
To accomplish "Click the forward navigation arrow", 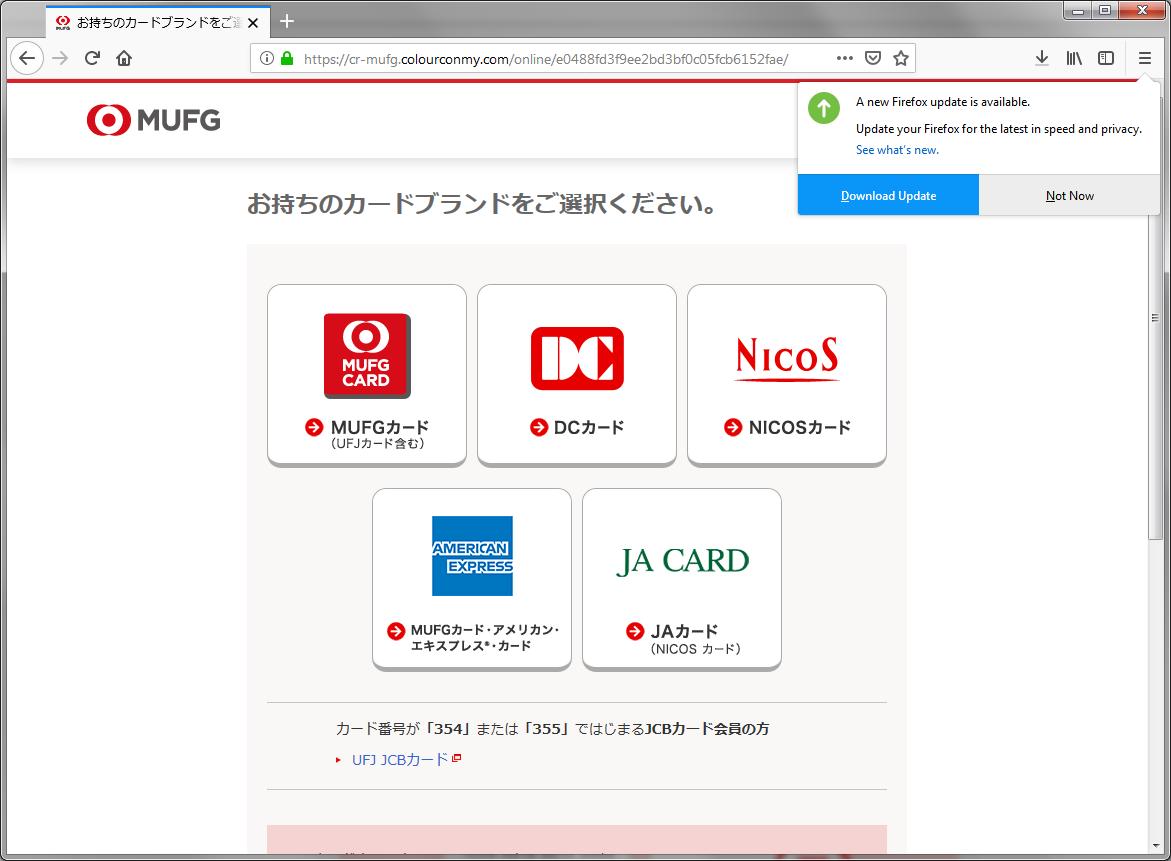I will pyautogui.click(x=60, y=58).
